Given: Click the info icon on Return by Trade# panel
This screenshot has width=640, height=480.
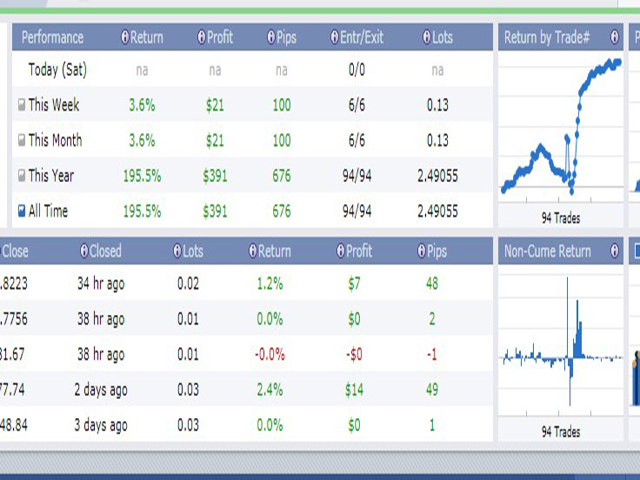Looking at the screenshot, I should [x=614, y=37].
